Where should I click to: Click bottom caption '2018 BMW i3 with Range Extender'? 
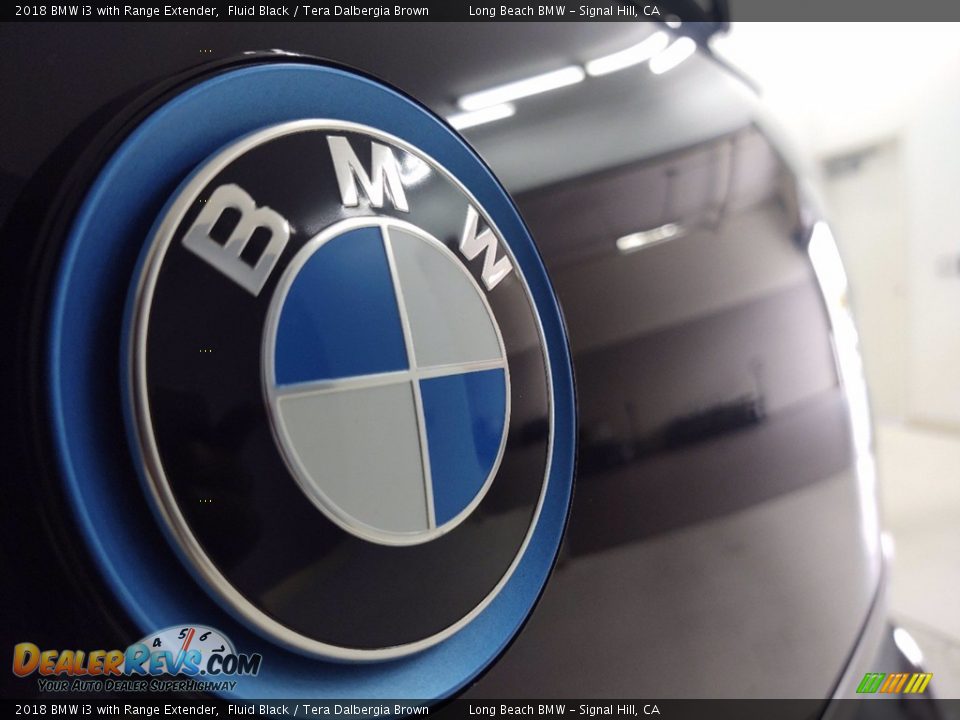pos(117,710)
